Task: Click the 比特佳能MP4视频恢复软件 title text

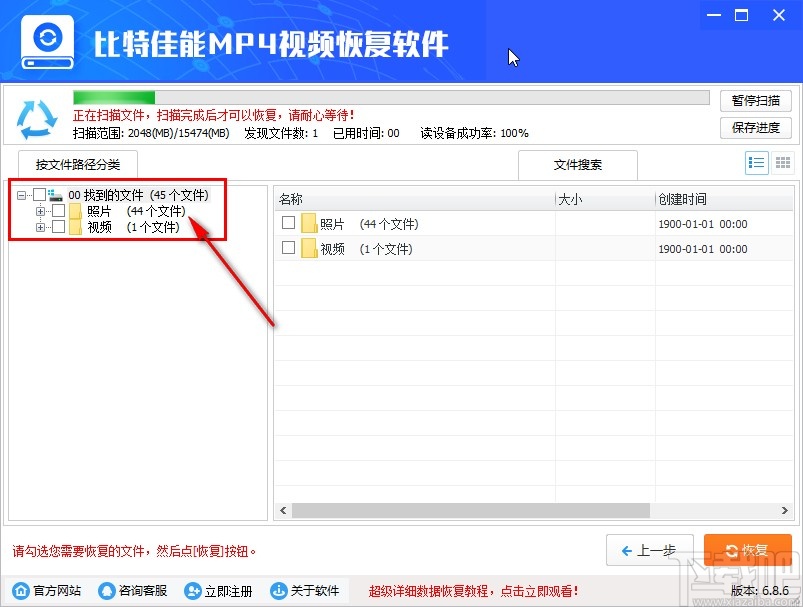Action: click(271, 44)
